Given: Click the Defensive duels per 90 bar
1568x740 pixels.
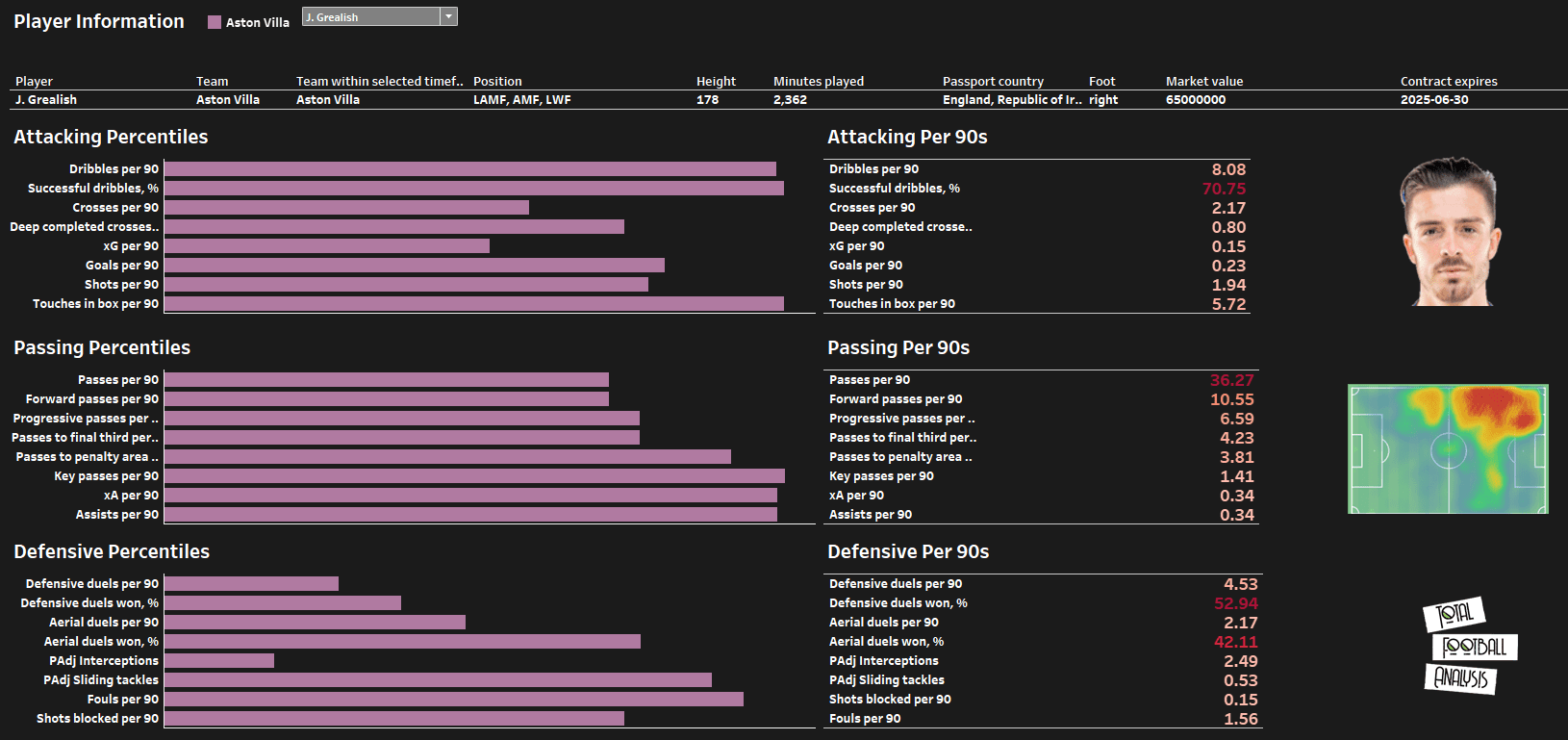Looking at the screenshot, I should [x=251, y=584].
